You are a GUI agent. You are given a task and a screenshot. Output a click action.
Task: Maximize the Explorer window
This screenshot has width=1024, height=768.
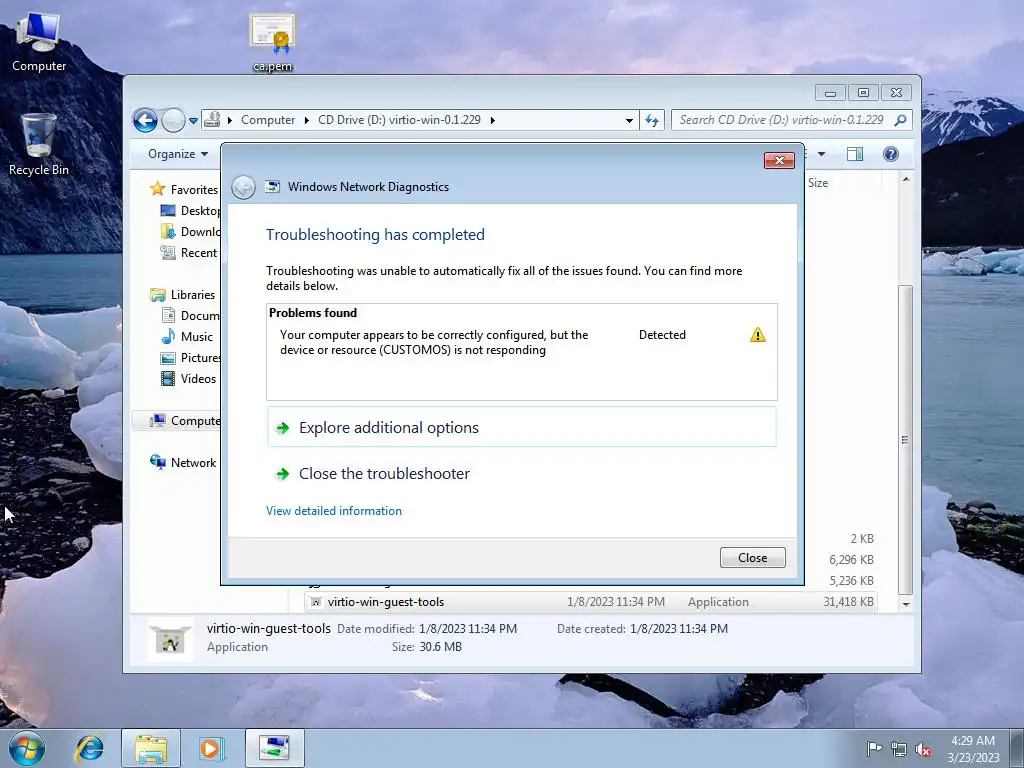point(863,93)
